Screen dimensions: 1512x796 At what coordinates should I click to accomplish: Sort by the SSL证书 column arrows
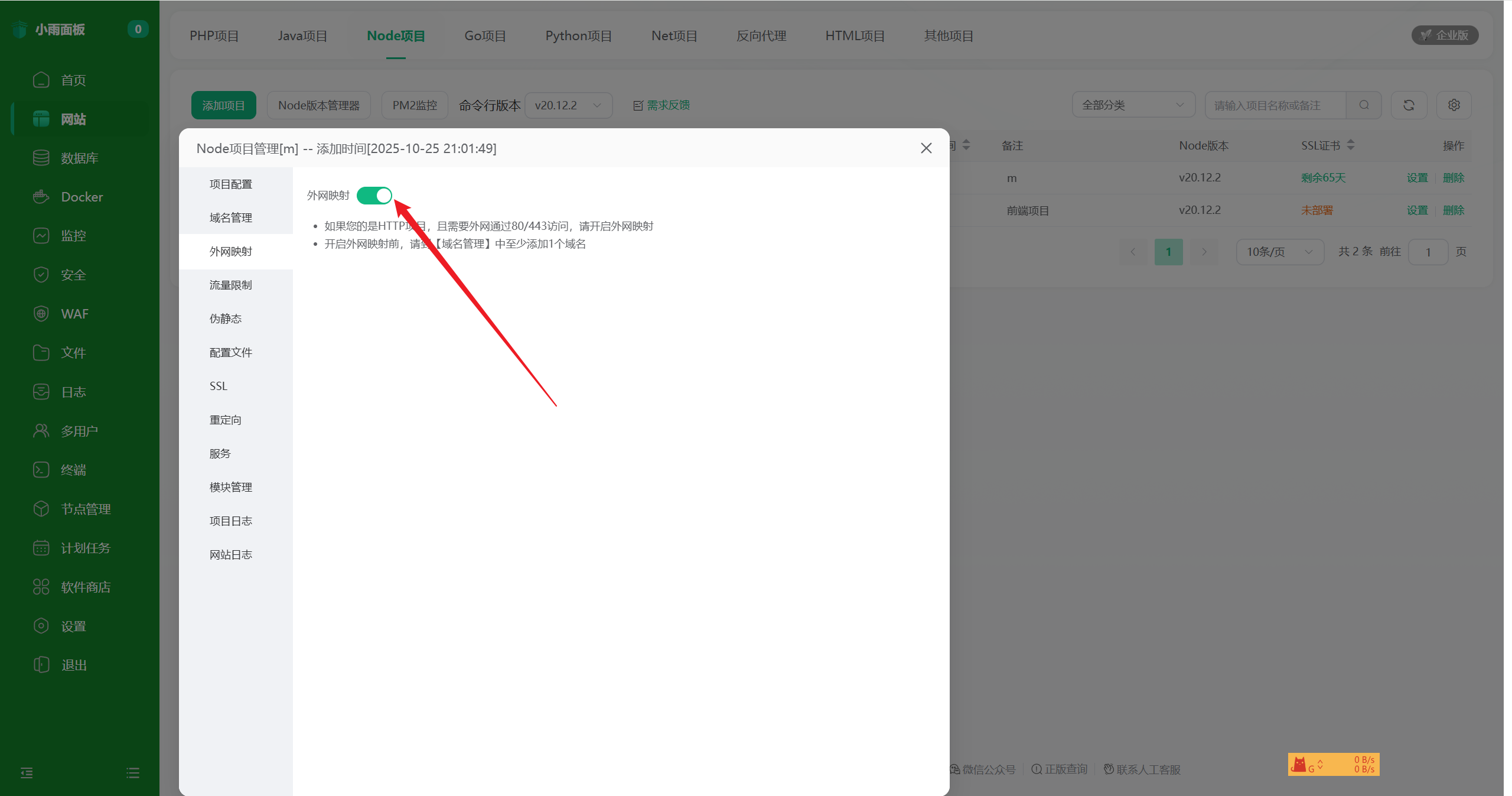1350,145
